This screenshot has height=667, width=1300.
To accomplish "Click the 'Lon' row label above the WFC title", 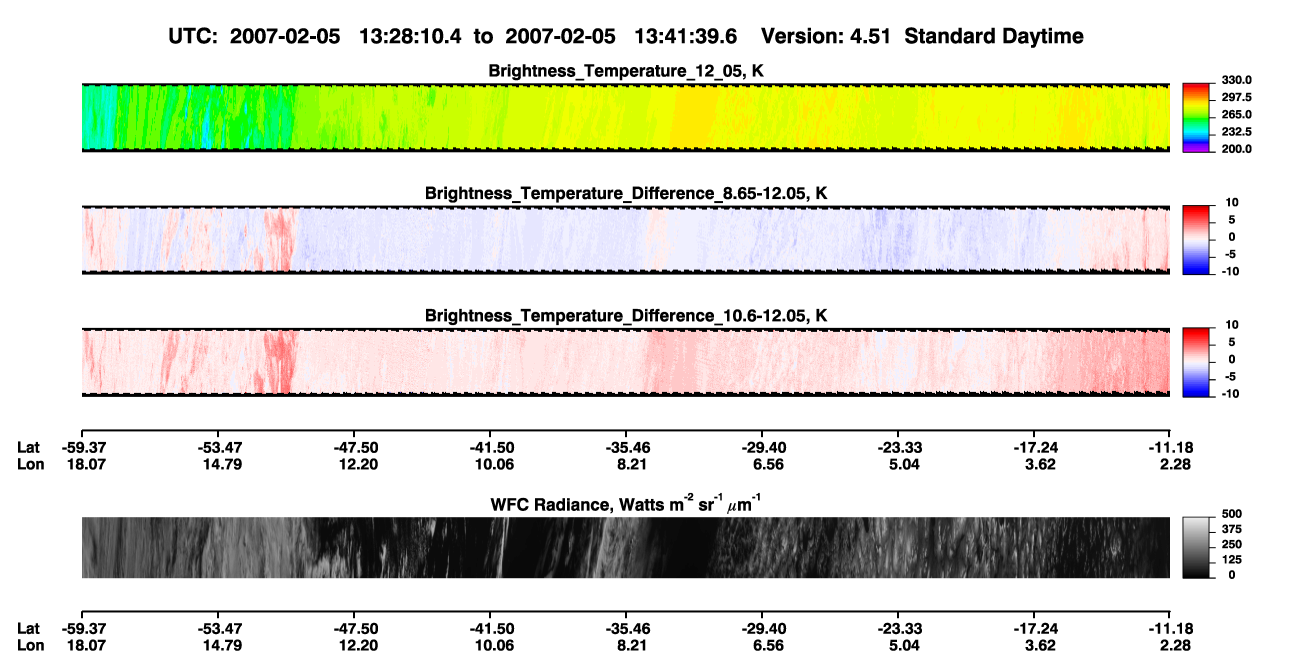I will coord(29,464).
